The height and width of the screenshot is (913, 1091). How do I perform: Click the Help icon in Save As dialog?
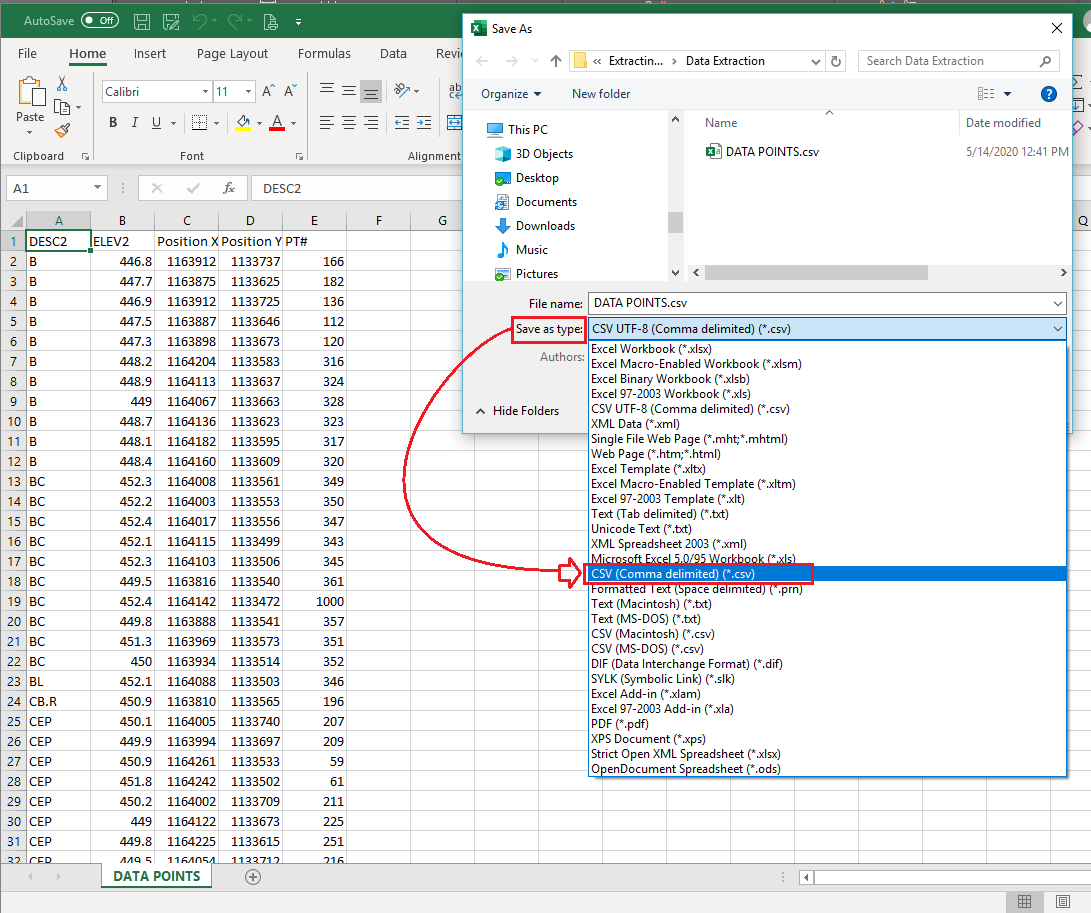point(1049,94)
